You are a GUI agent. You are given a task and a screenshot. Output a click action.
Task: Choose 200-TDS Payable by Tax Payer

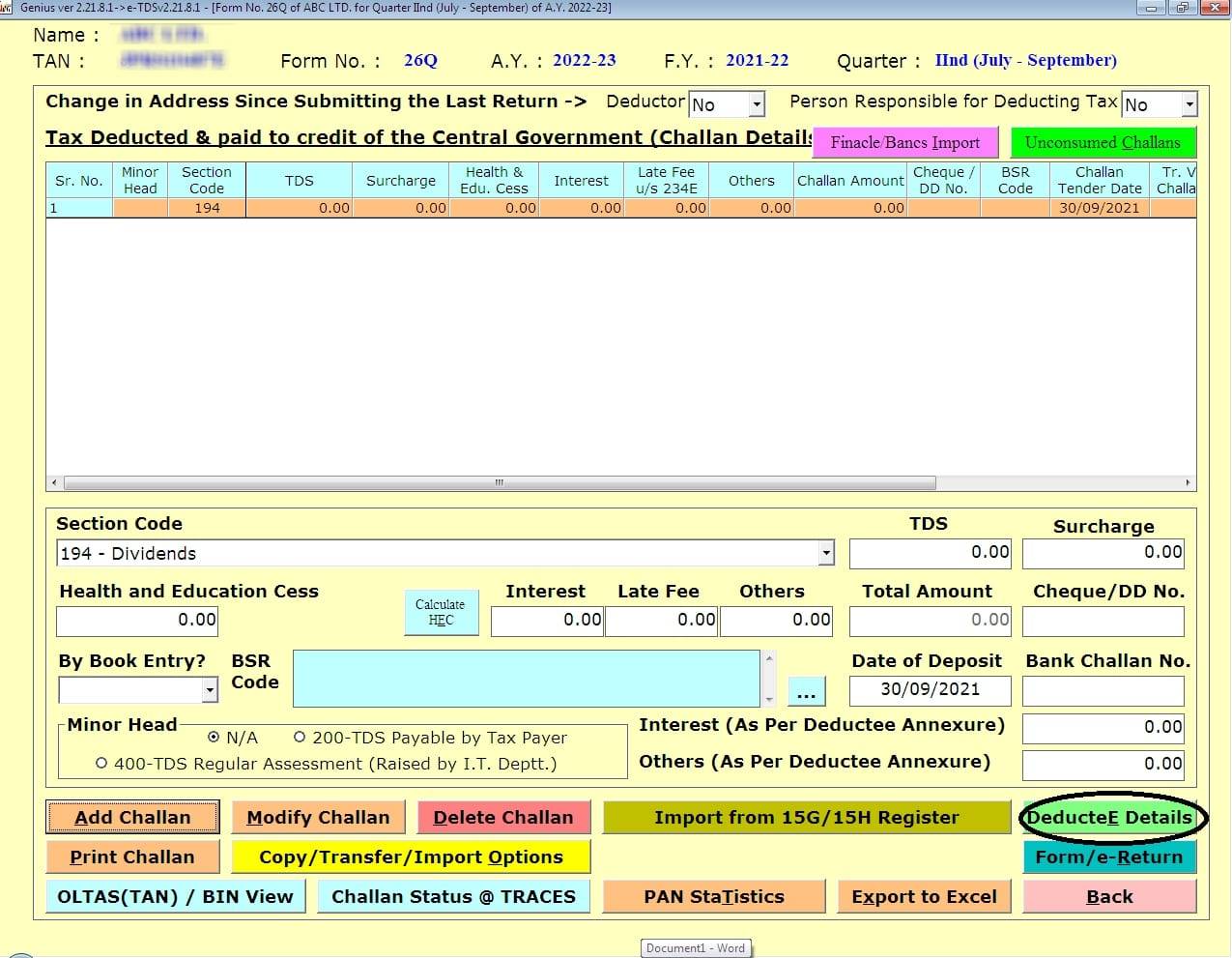pyautogui.click(x=300, y=738)
